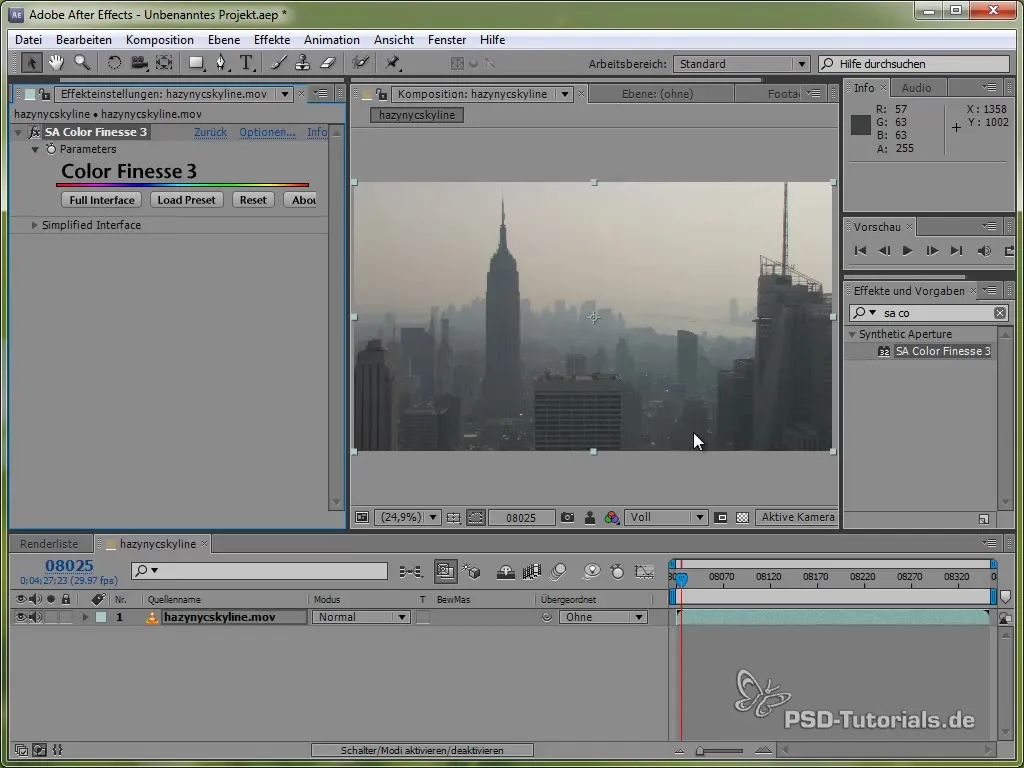Open the magnification (24,9%) dropdown
1024x768 pixels.
pyautogui.click(x=408, y=517)
